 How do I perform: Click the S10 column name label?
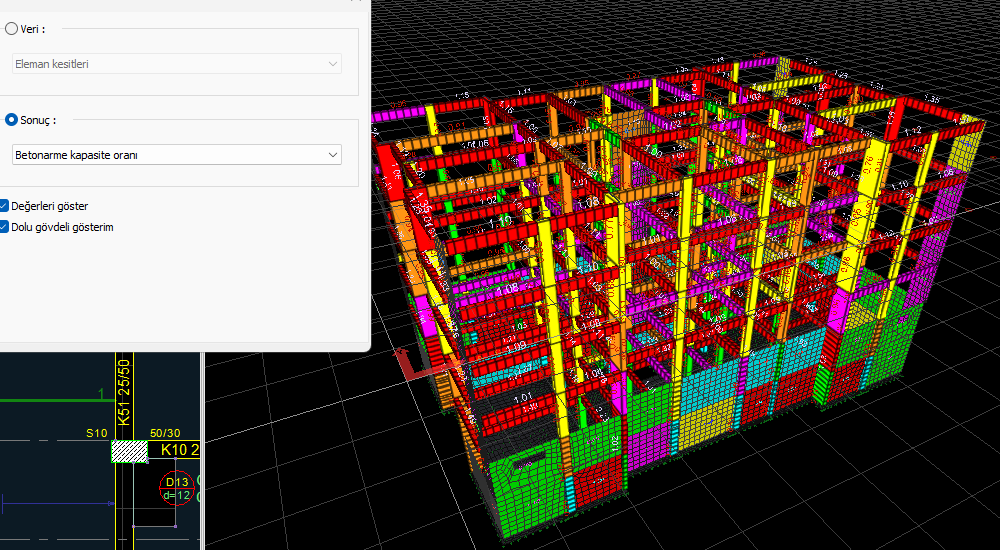(x=96, y=433)
